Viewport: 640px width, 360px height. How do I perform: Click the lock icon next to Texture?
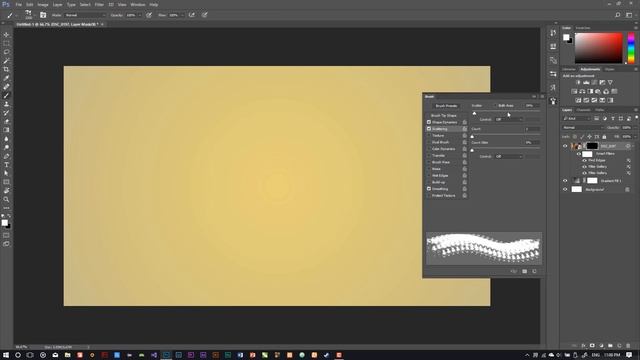(x=464, y=136)
